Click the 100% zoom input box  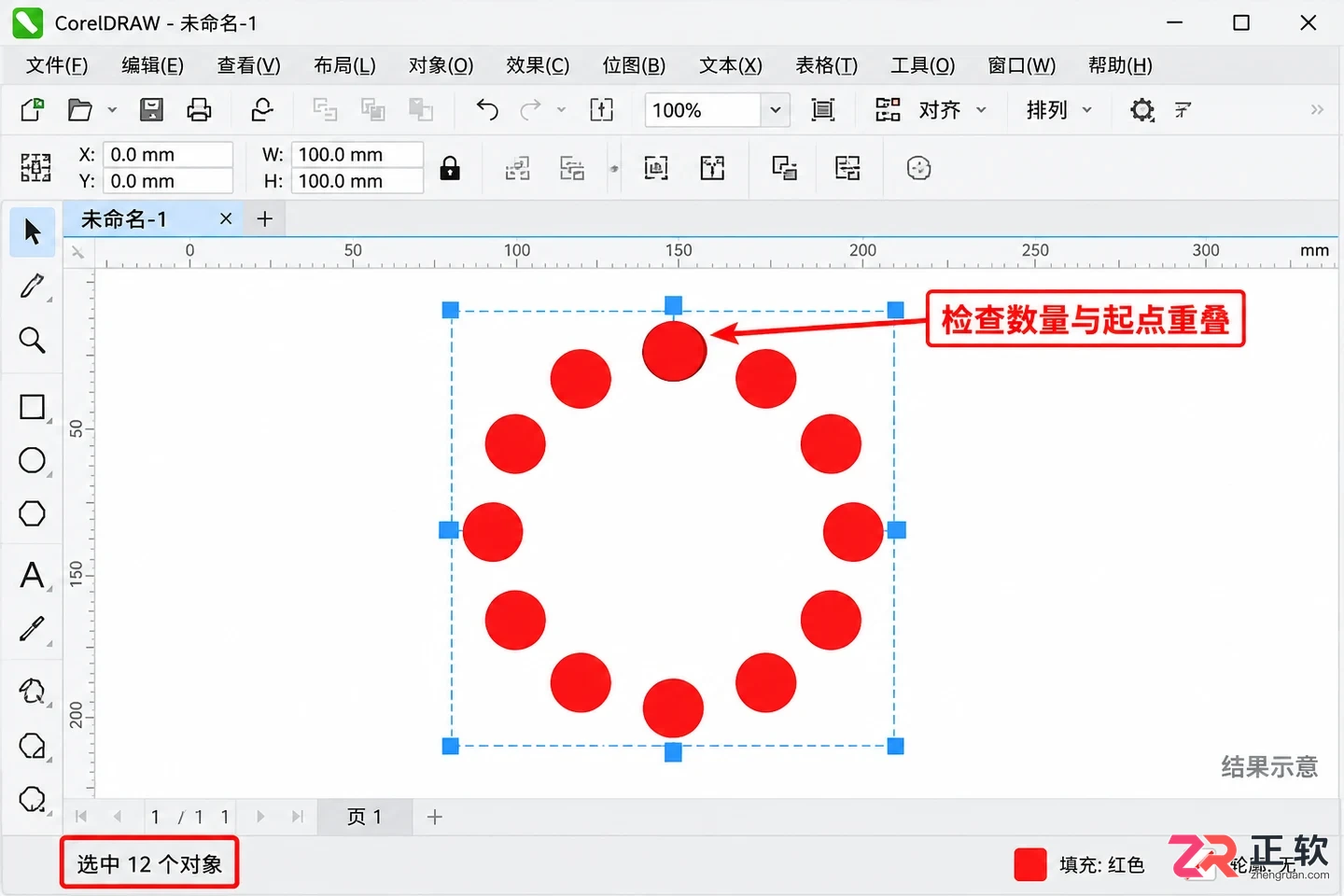click(703, 110)
